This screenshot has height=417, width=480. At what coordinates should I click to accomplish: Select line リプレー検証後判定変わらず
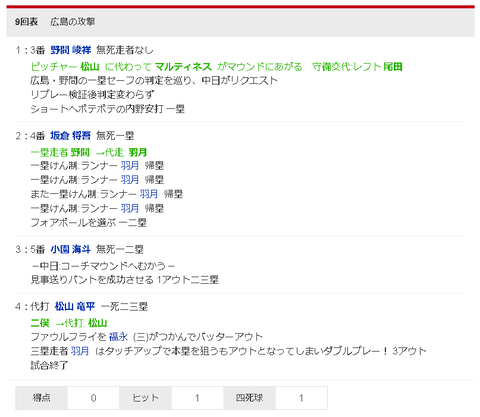[x=92, y=95]
